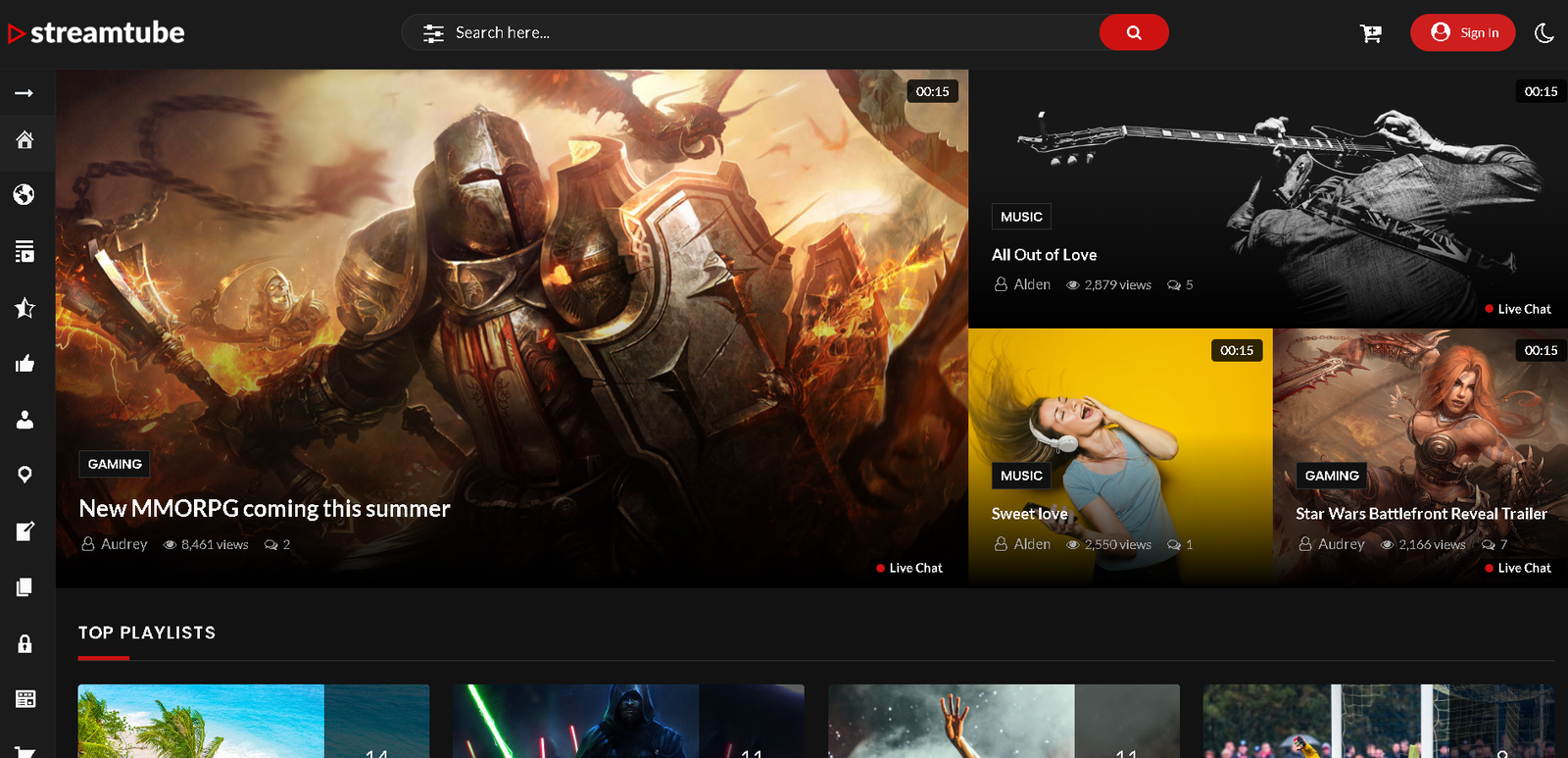Open the half-star icon in sidebar
This screenshot has height=758, width=1568.
tap(24, 308)
